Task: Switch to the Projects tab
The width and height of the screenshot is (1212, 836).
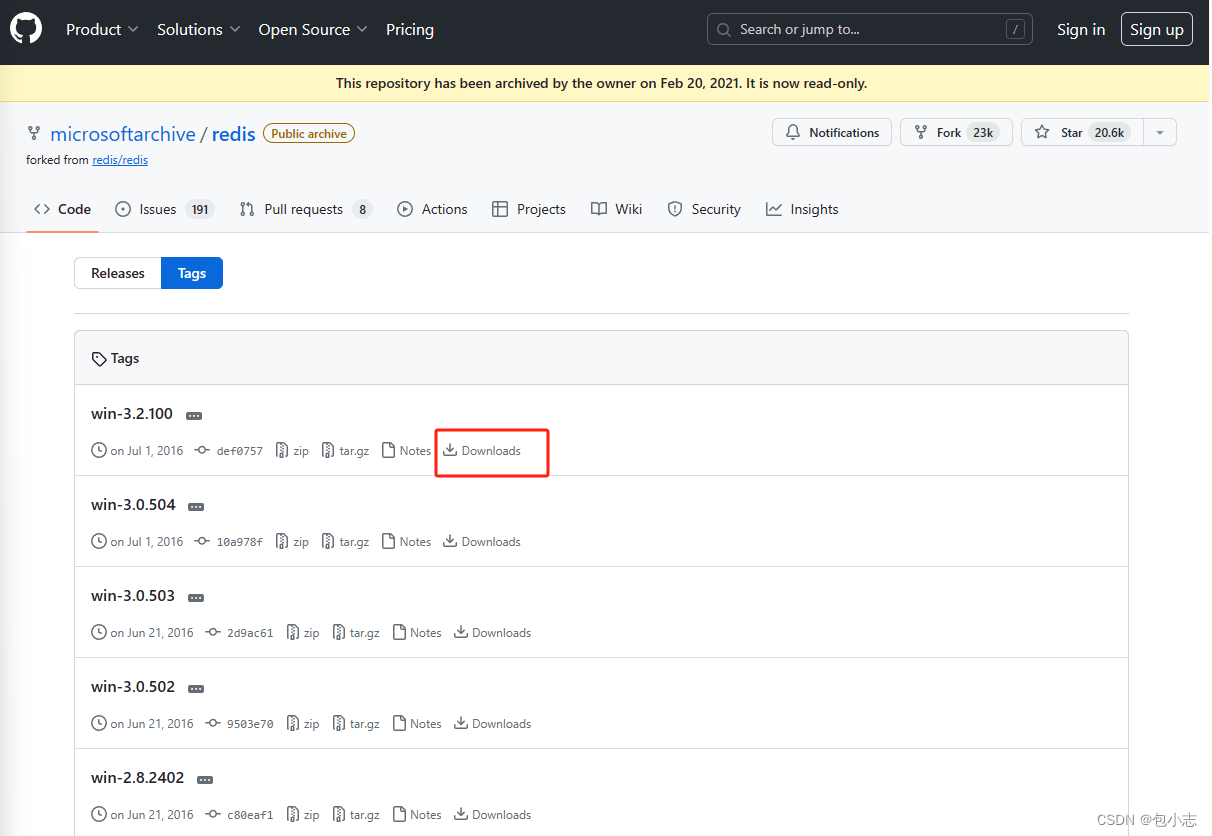Action: point(529,209)
